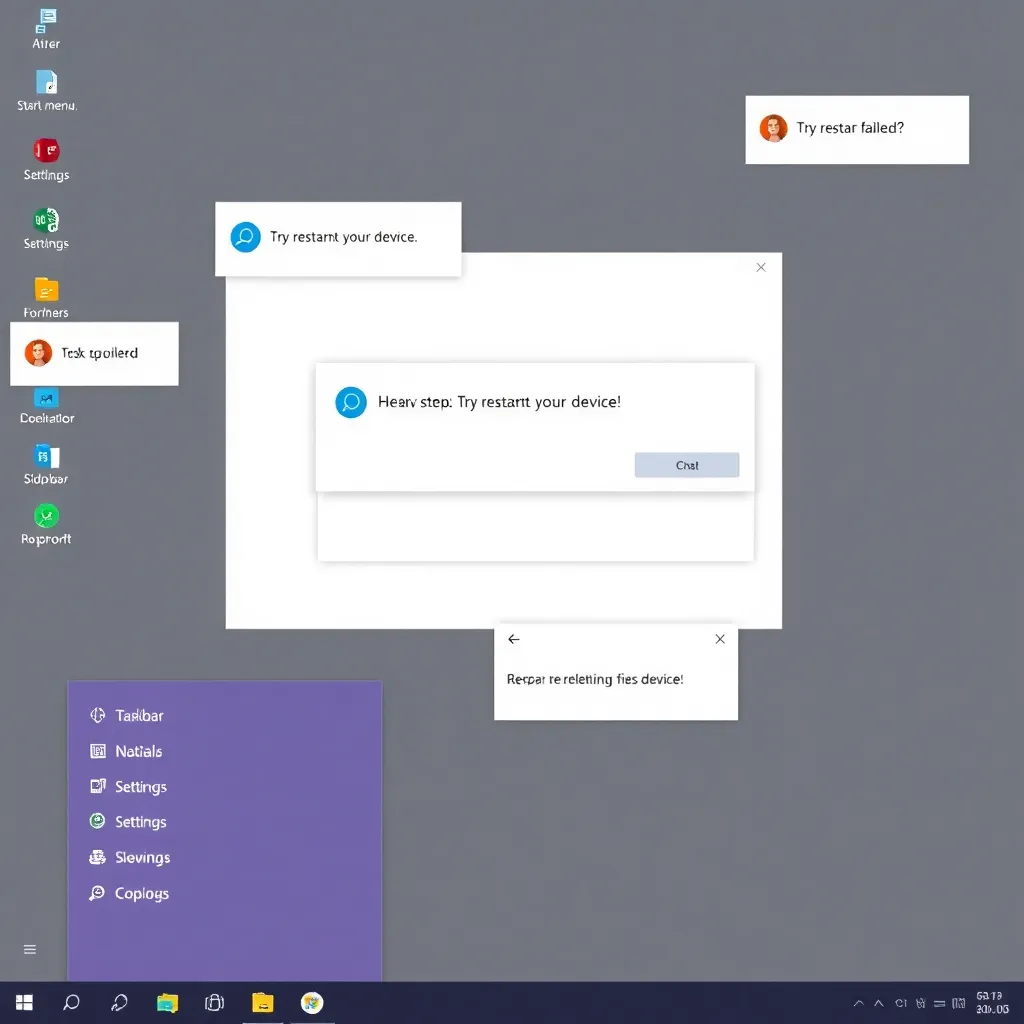Expand the hamburger menu above the taskbar
The height and width of the screenshot is (1024, 1024).
pyautogui.click(x=30, y=949)
